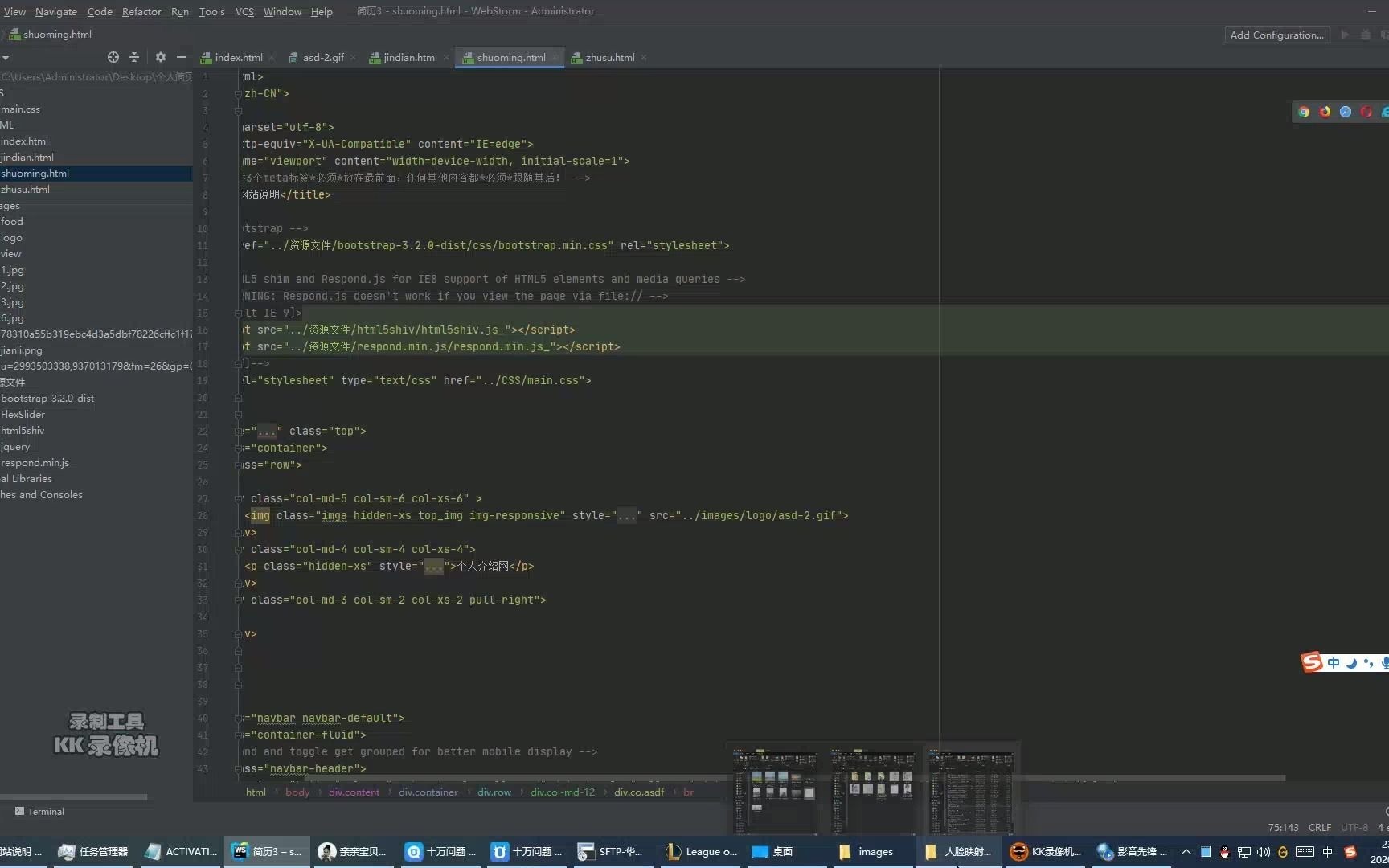The width and height of the screenshot is (1389, 868).
Task: Open the Navigate menu
Action: point(56,11)
